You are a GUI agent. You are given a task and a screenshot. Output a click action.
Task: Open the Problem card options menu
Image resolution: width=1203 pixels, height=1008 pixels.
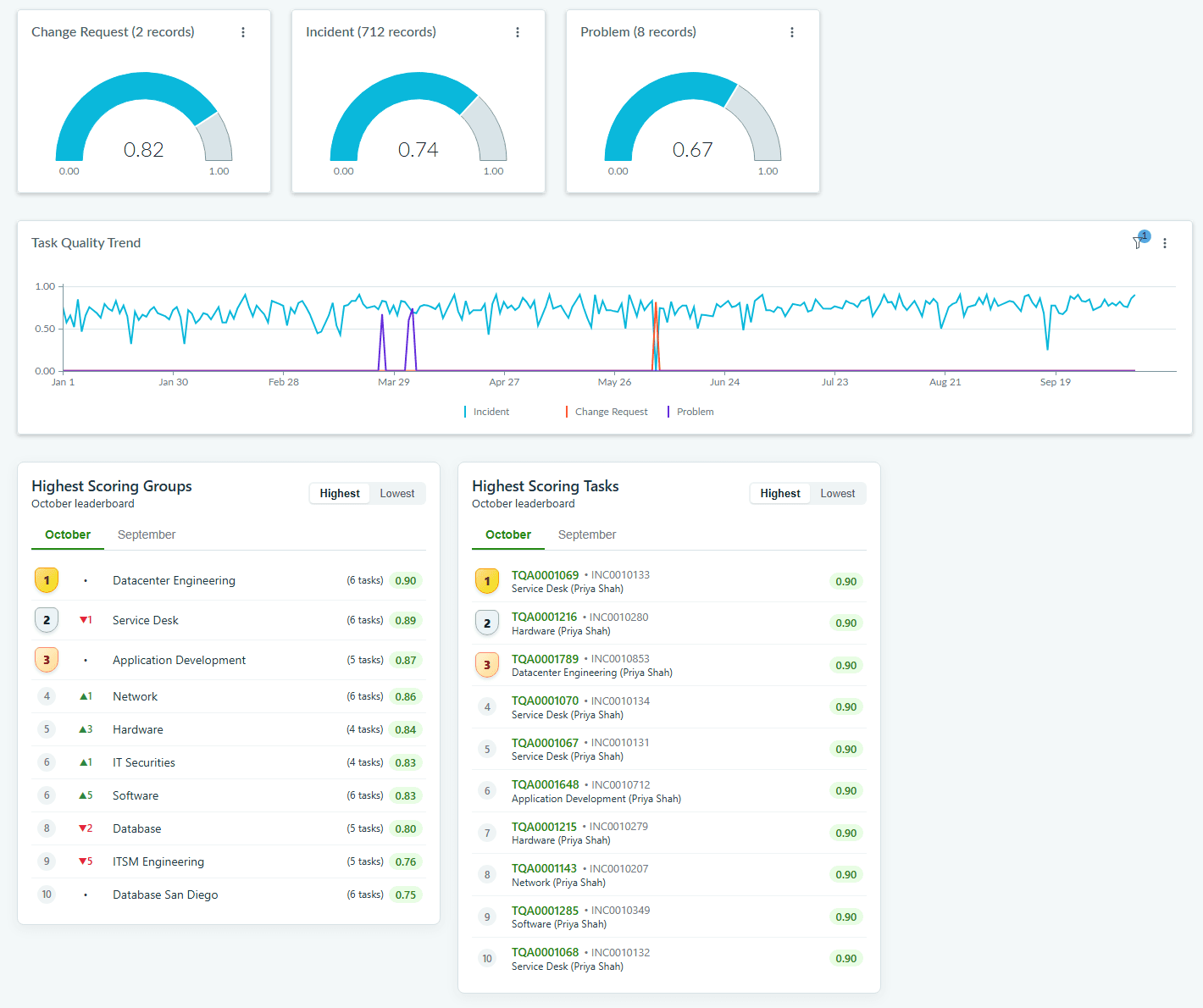pyautogui.click(x=792, y=32)
